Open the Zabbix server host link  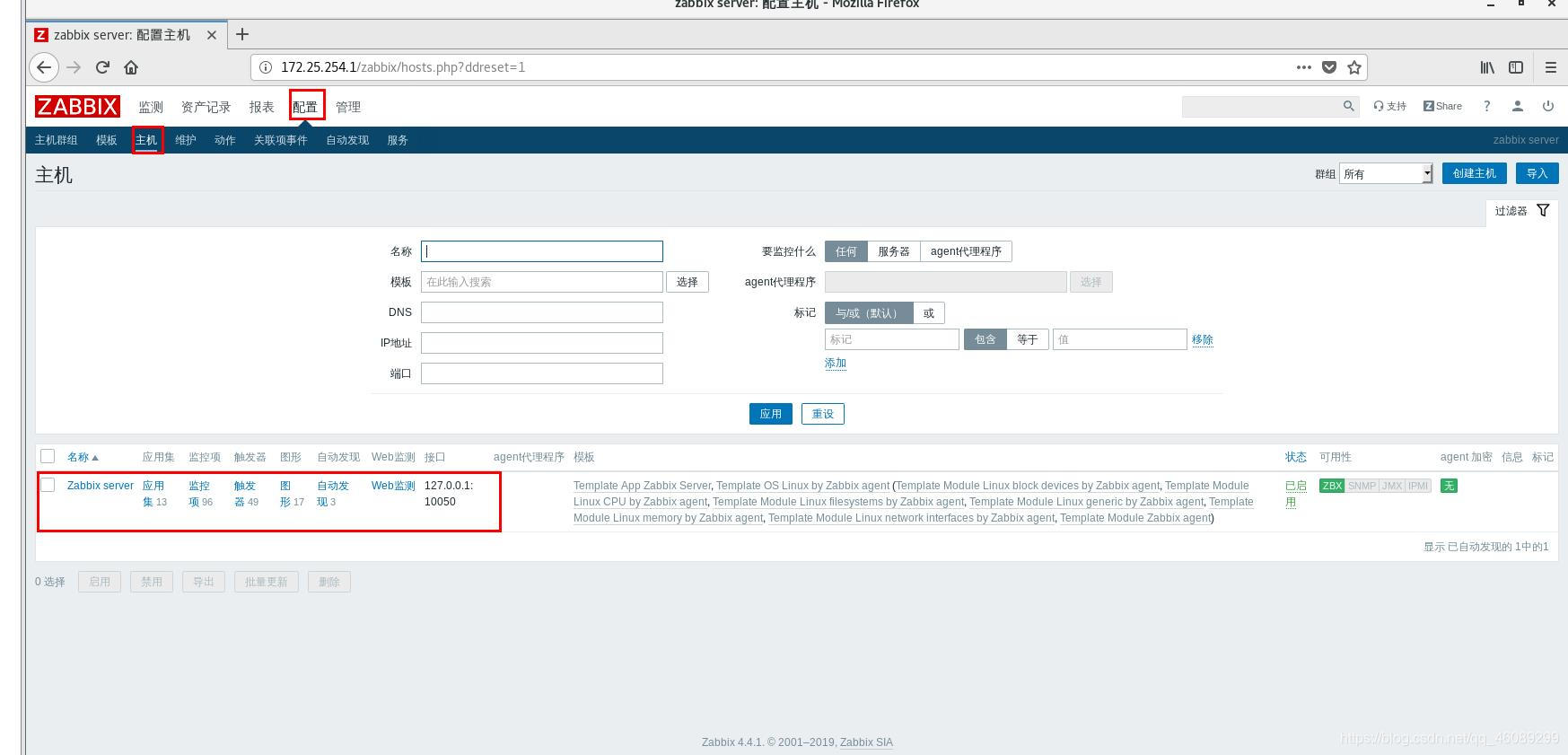pos(101,486)
